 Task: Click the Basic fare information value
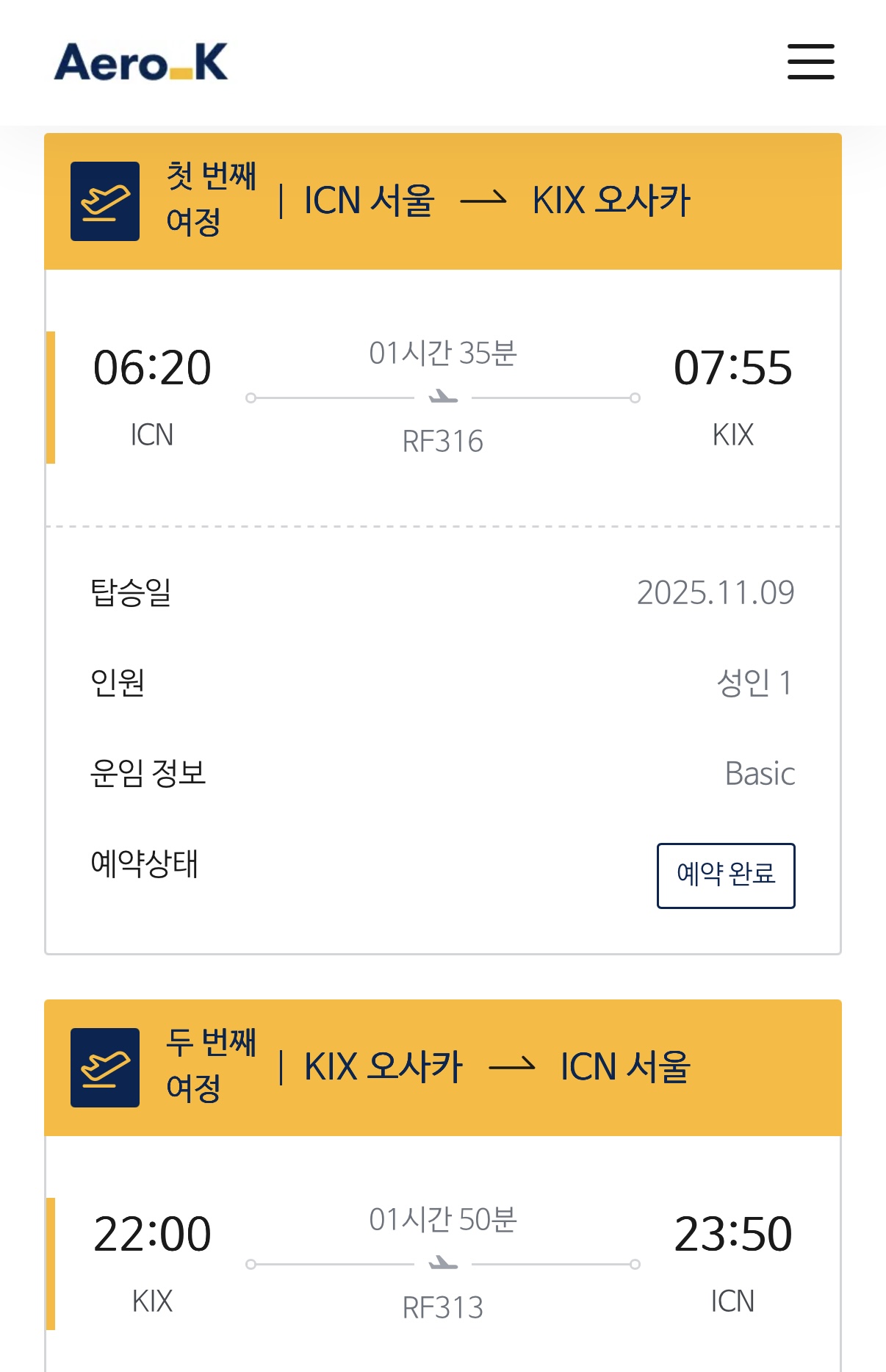pos(760,774)
